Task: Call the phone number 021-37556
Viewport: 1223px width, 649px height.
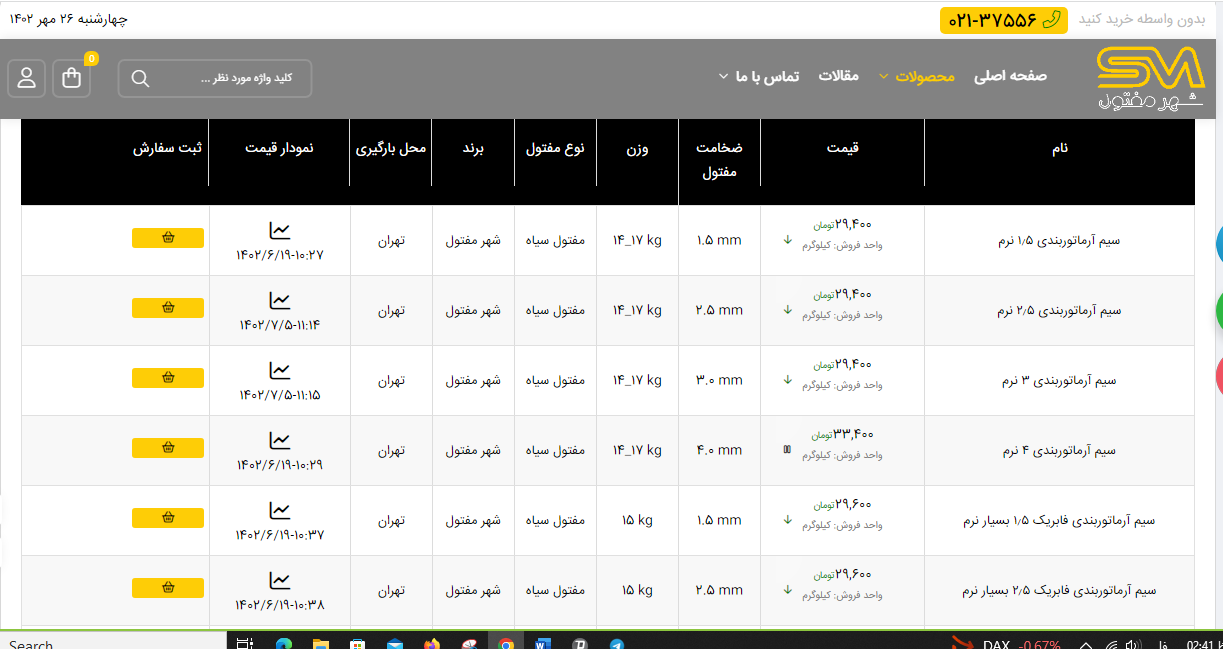Action: 1003,20
